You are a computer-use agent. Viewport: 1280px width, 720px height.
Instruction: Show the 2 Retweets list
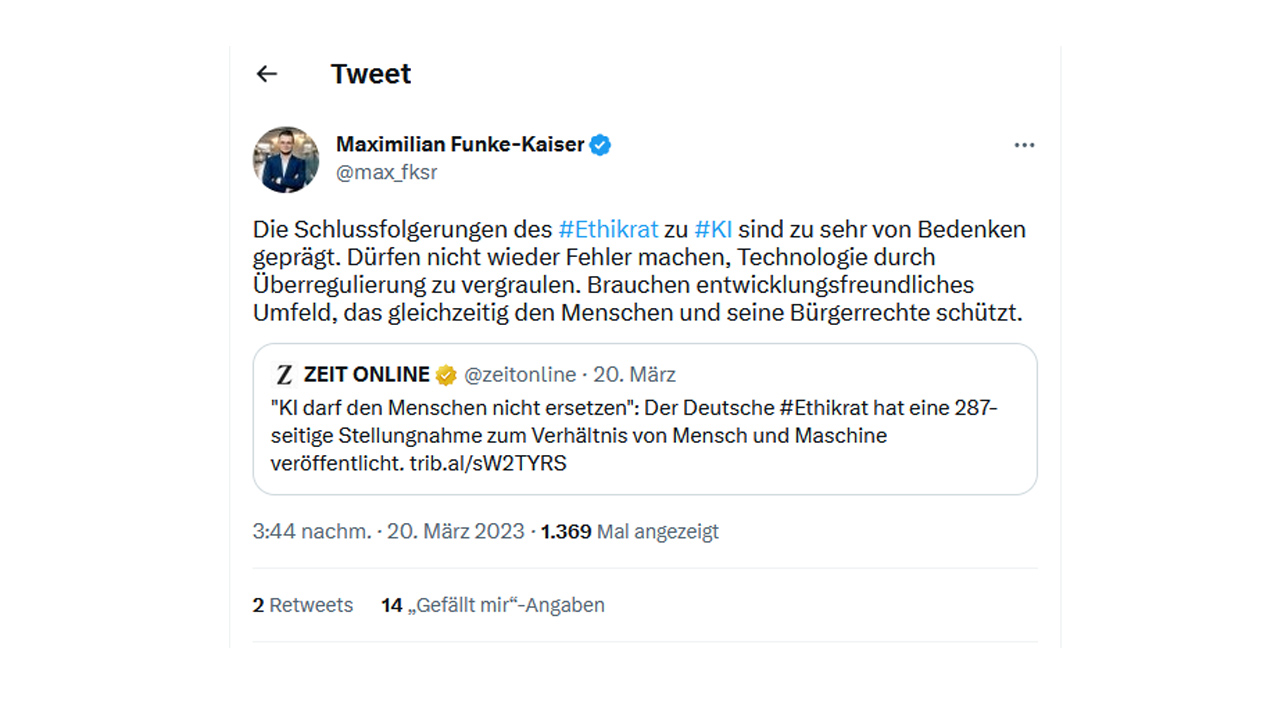[303, 605]
